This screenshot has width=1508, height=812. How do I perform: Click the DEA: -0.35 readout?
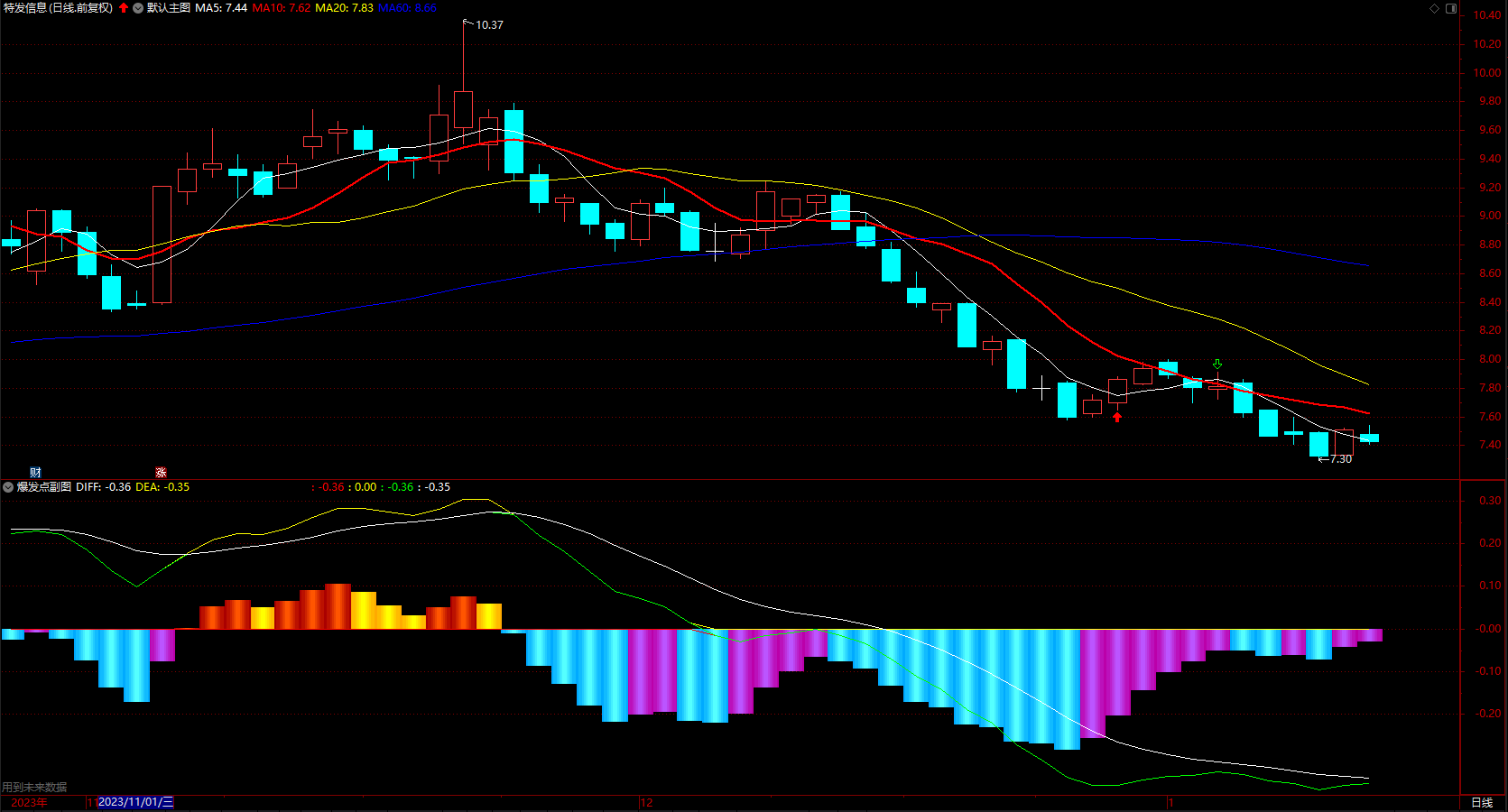162,487
